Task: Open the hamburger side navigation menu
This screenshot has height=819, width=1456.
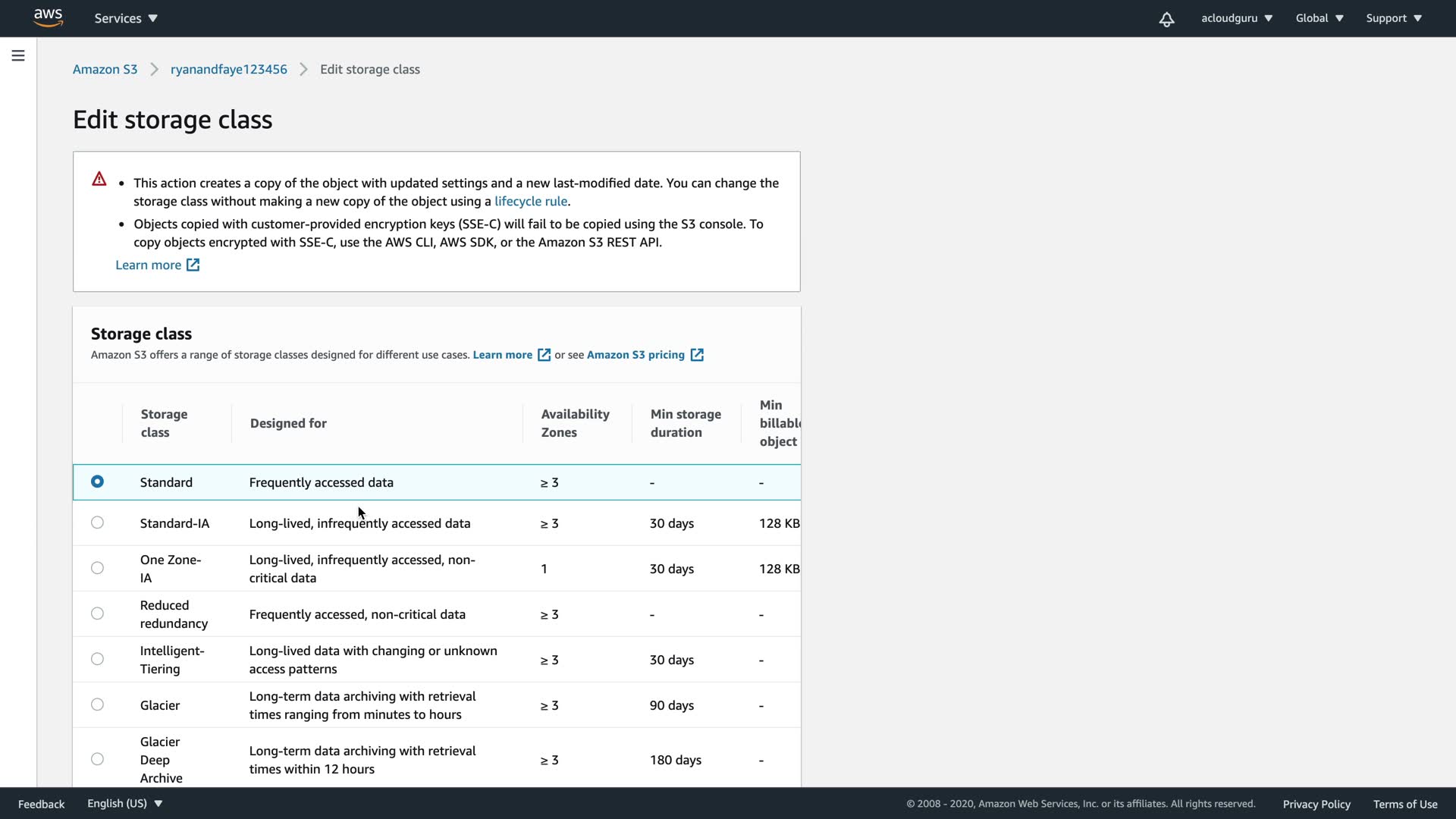Action: pos(18,55)
